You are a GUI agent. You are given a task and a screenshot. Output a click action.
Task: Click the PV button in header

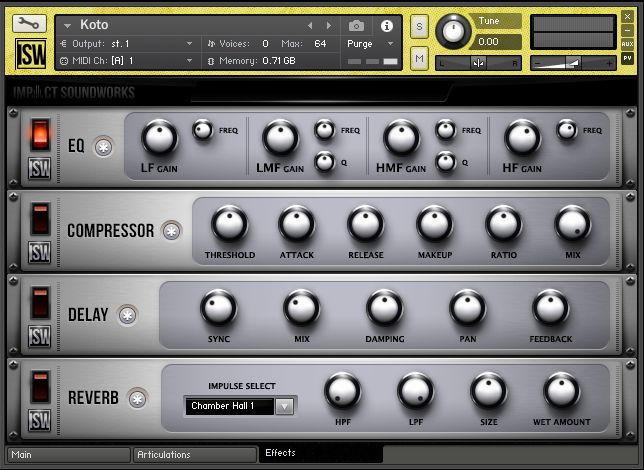pyautogui.click(x=627, y=58)
